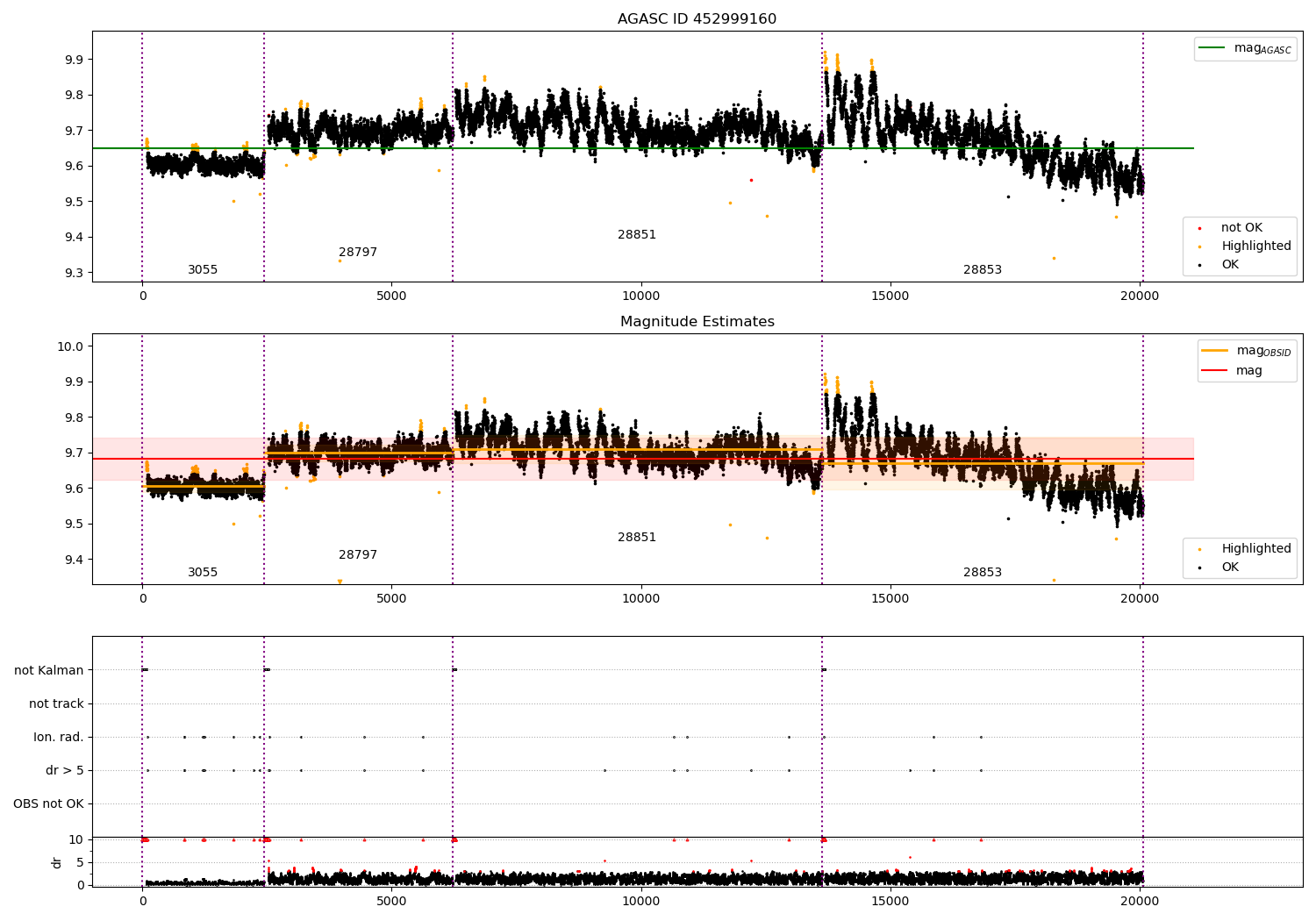Click the single red 'not OK' point in top plot
The width and height of the screenshot is (1316, 921).
751,180
